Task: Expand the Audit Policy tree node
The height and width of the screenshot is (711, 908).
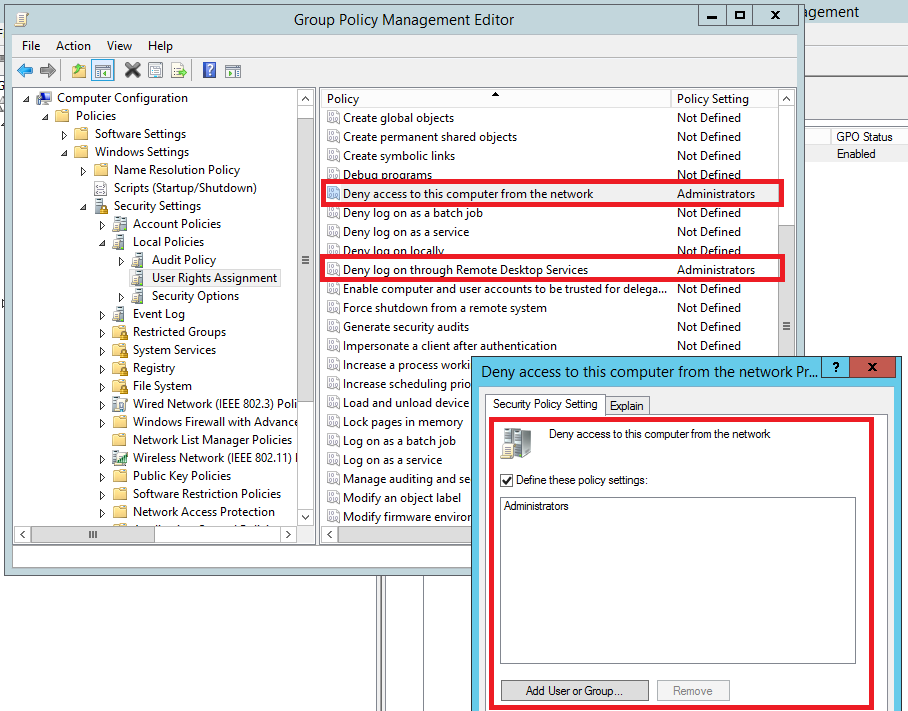Action: click(121, 261)
